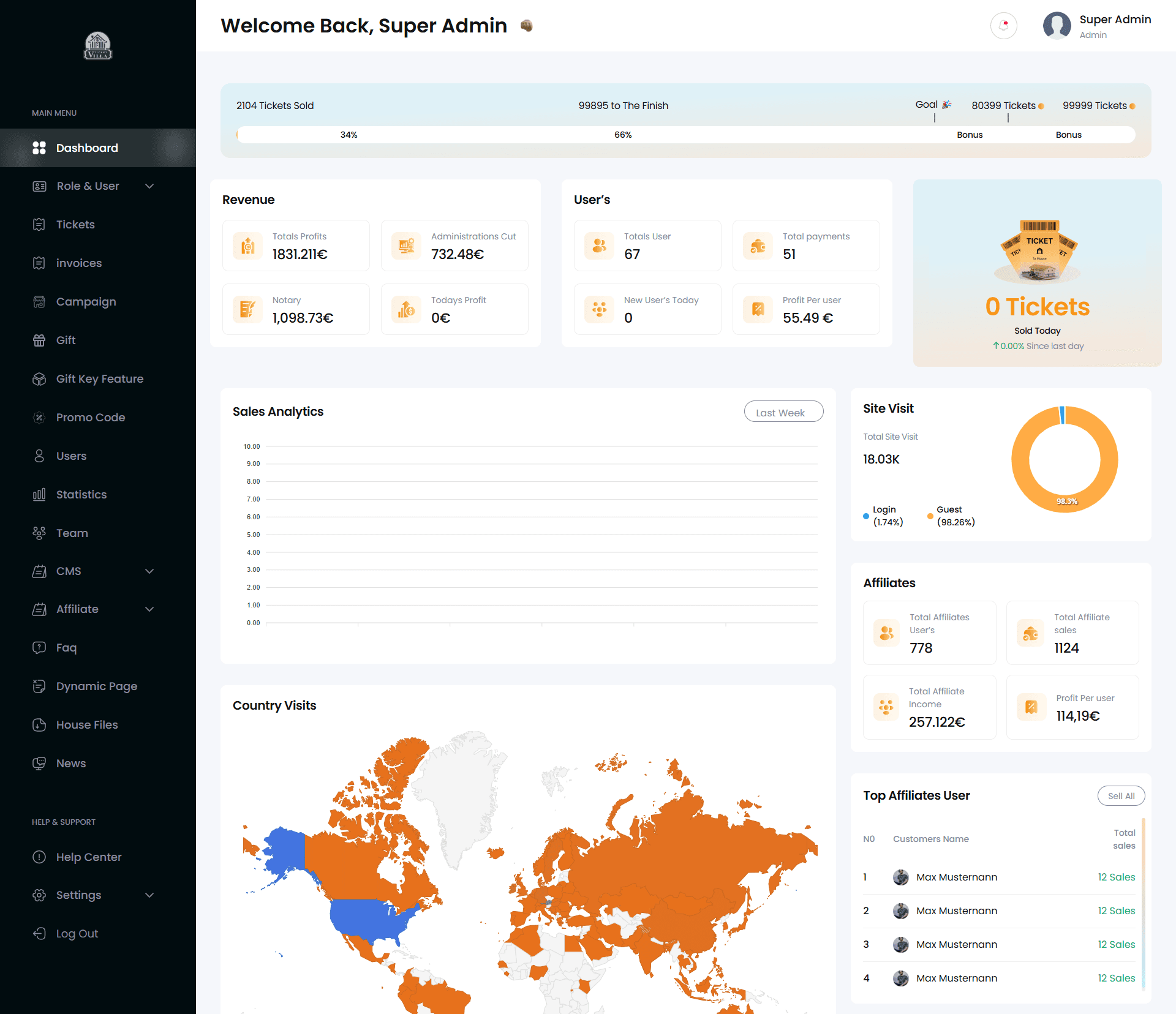Viewport: 1176px width, 1014px height.
Task: Click the Tickets sidebar icon
Action: 39,225
